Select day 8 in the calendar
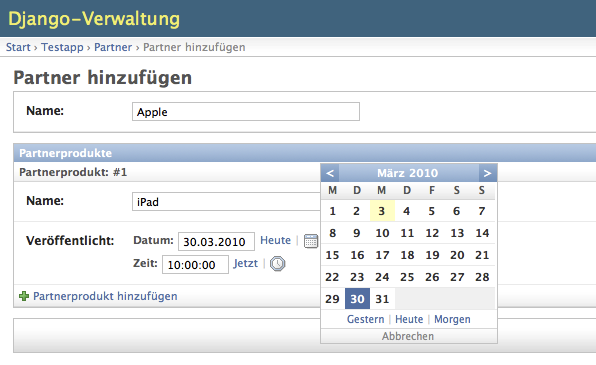 (x=333, y=233)
